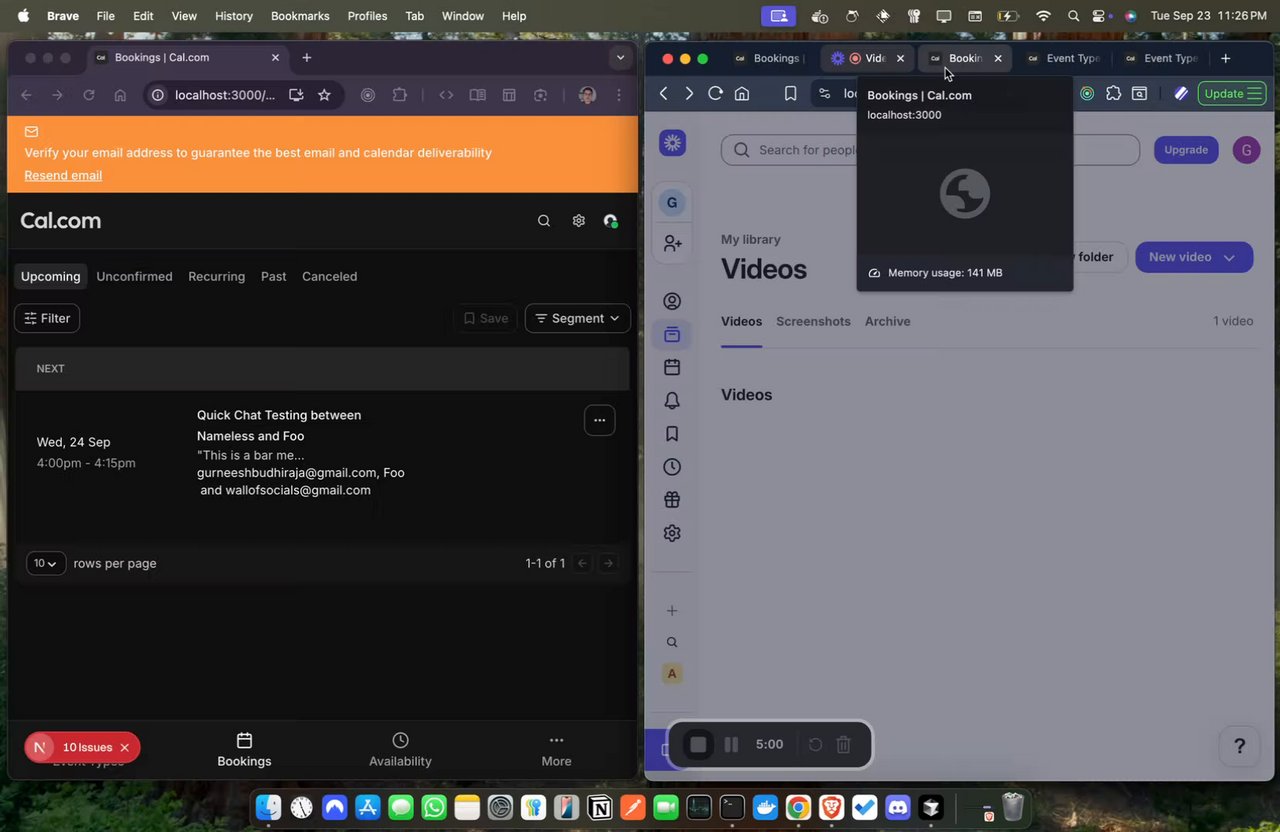Open reader mode book icon in left window

(x=478, y=95)
